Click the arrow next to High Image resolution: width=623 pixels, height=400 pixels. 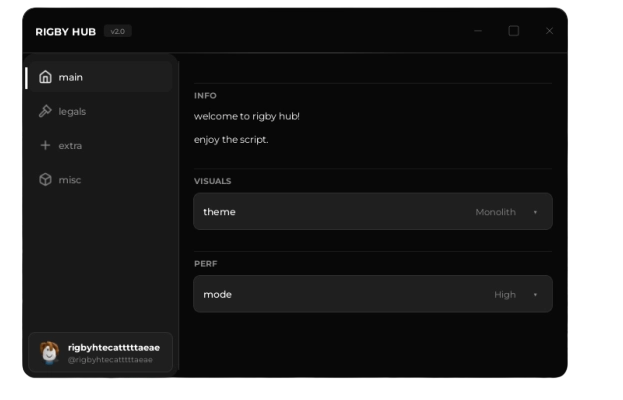tap(535, 295)
